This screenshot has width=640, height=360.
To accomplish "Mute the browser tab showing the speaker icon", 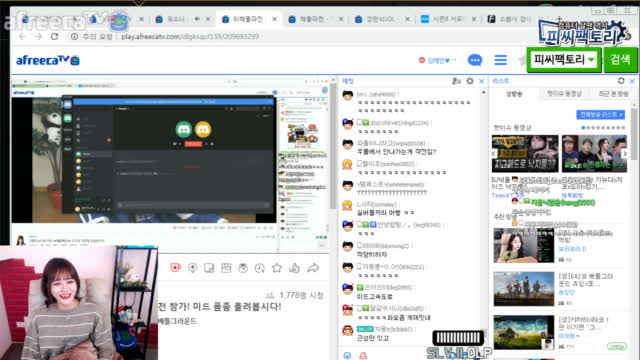I will [198, 19].
